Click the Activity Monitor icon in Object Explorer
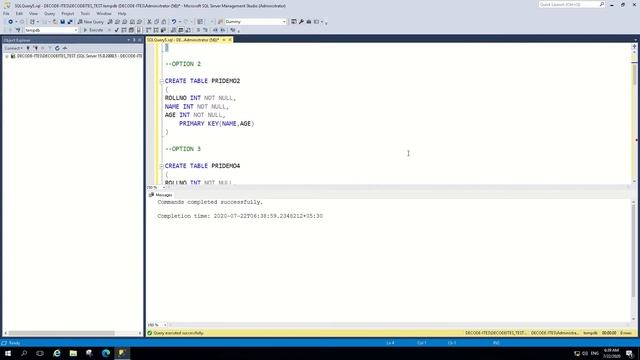This screenshot has height=360, width=640. [x=64, y=48]
